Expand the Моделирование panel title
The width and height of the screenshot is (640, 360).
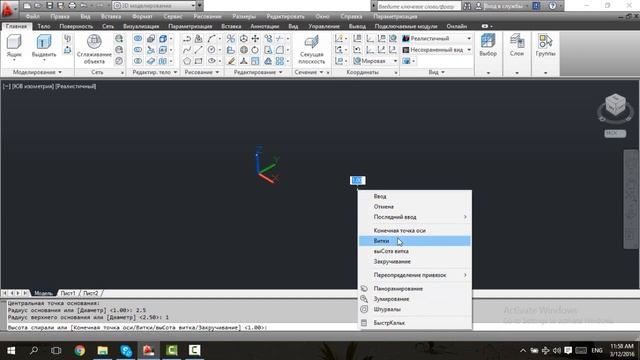click(x=37, y=72)
